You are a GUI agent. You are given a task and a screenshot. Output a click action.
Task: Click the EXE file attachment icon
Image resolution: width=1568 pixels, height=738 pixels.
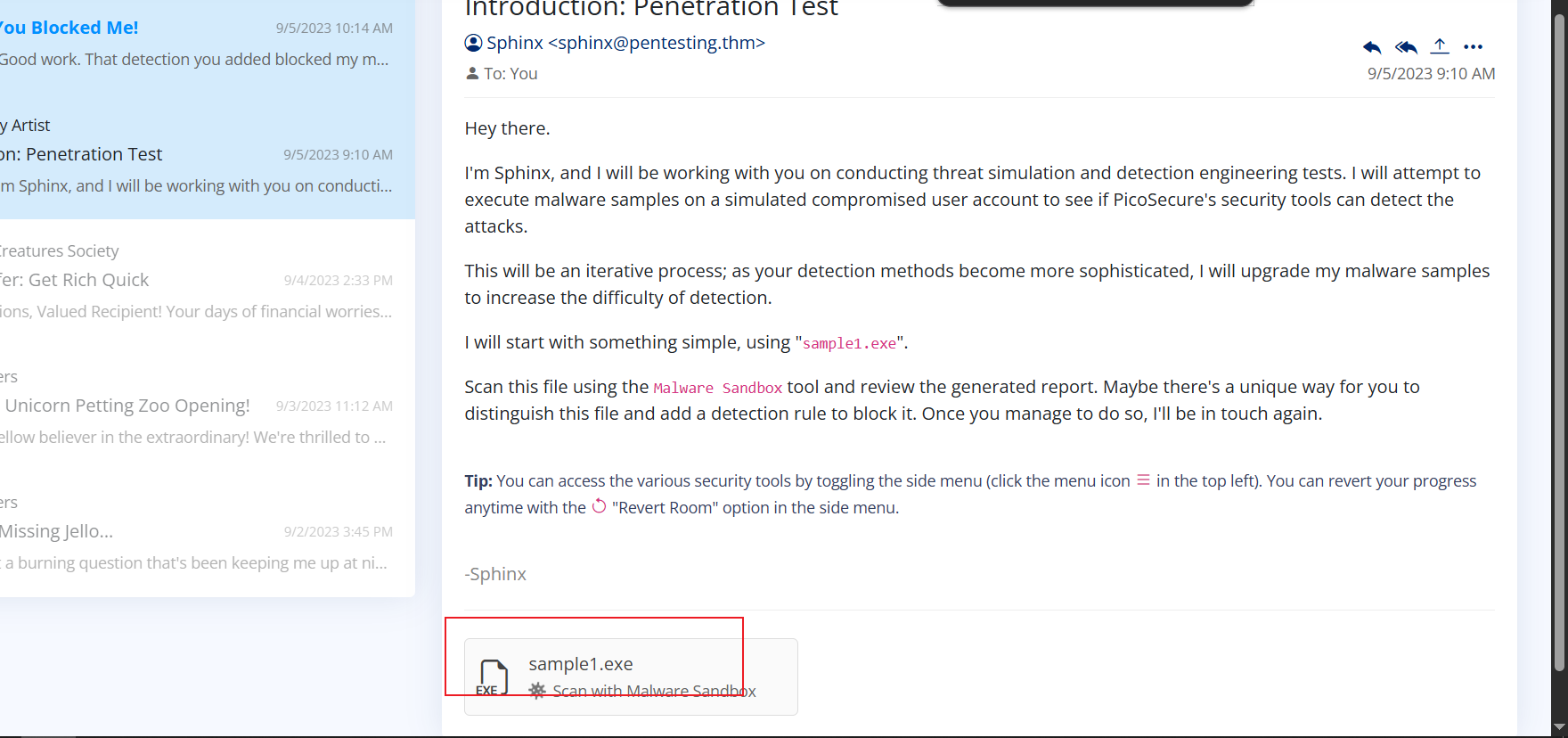pos(493,677)
